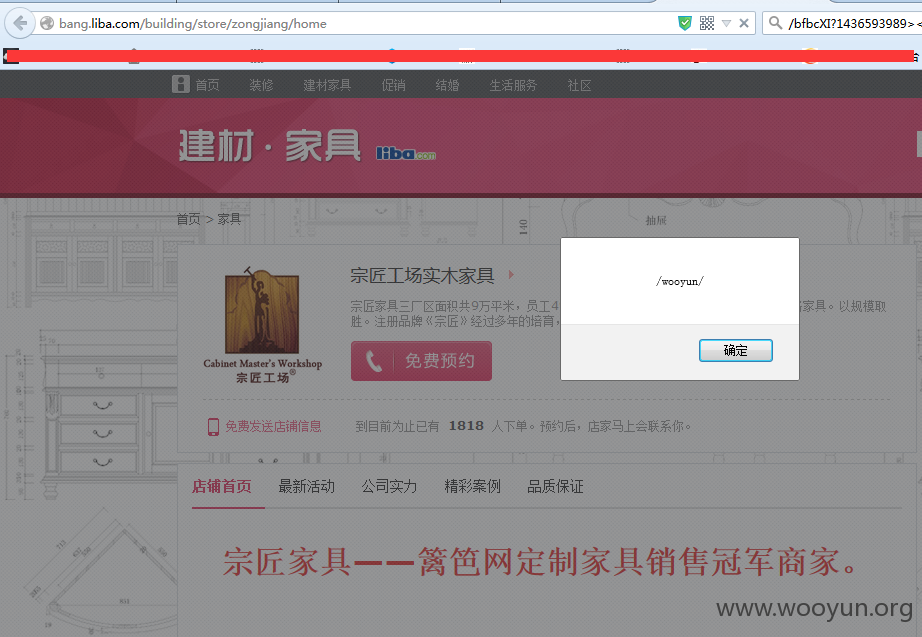The width and height of the screenshot is (922, 637).
Task: Switch to the 店铺首页 tab
Action: (222, 486)
